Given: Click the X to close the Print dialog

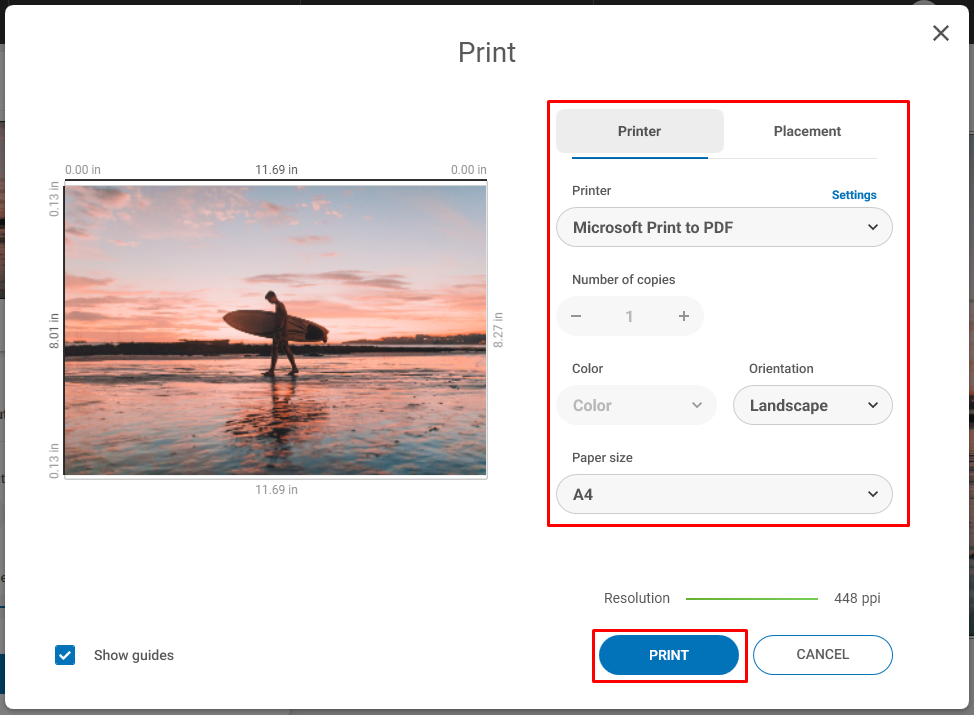Looking at the screenshot, I should coord(940,33).
